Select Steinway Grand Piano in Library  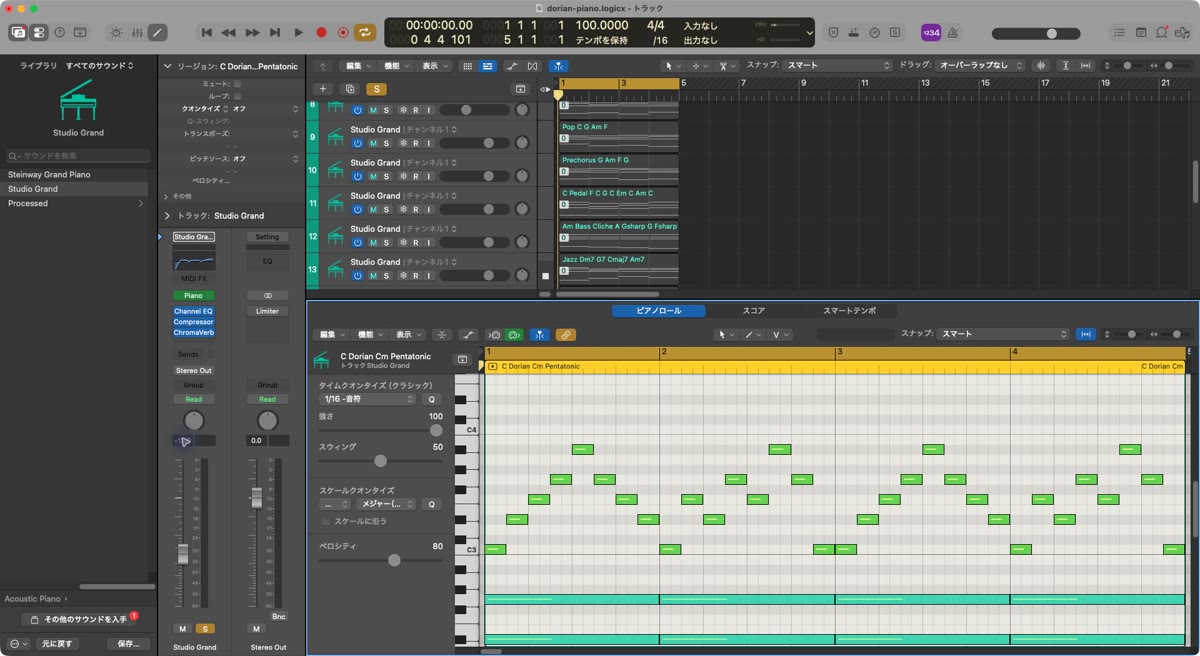tap(75, 174)
